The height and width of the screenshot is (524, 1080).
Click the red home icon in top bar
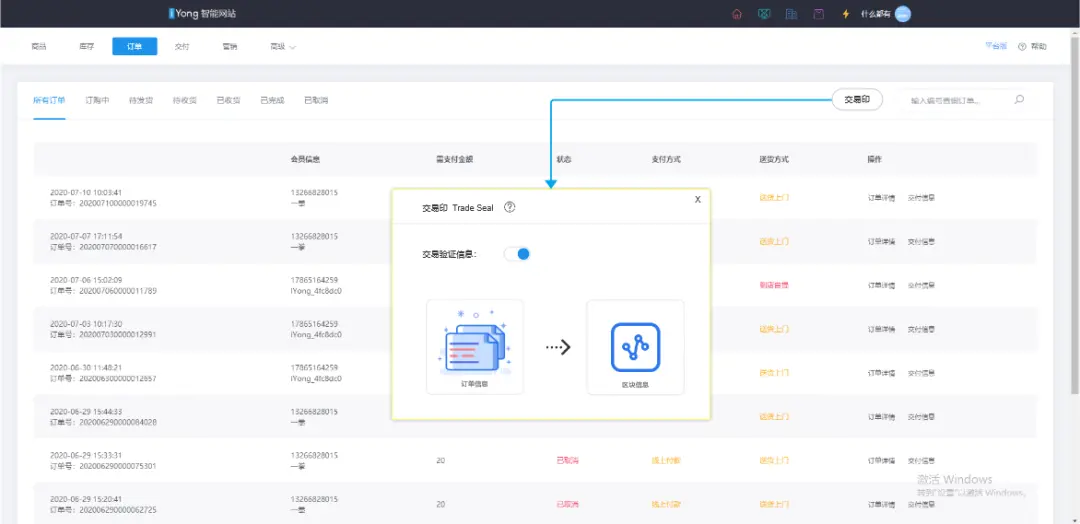pos(737,14)
